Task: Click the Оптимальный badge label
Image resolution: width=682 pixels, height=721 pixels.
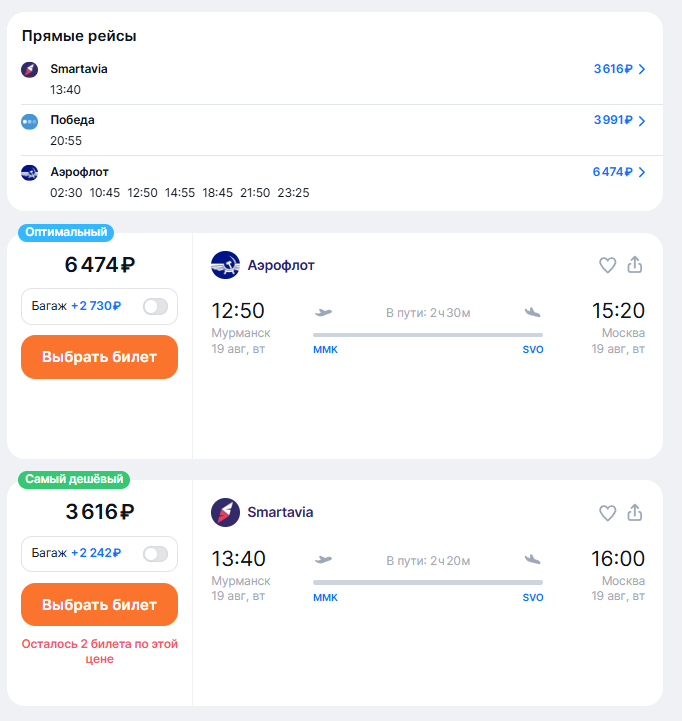Action: pos(66,232)
